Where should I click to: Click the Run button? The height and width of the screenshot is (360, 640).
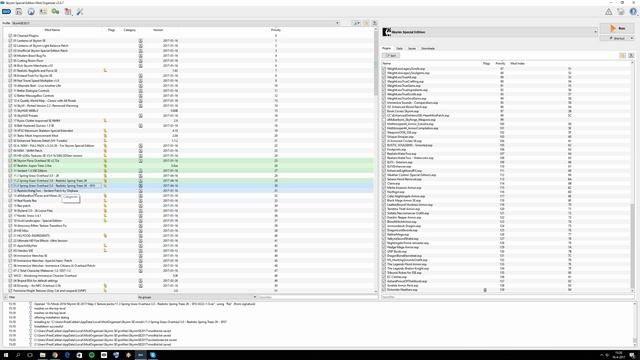[x=617, y=28]
